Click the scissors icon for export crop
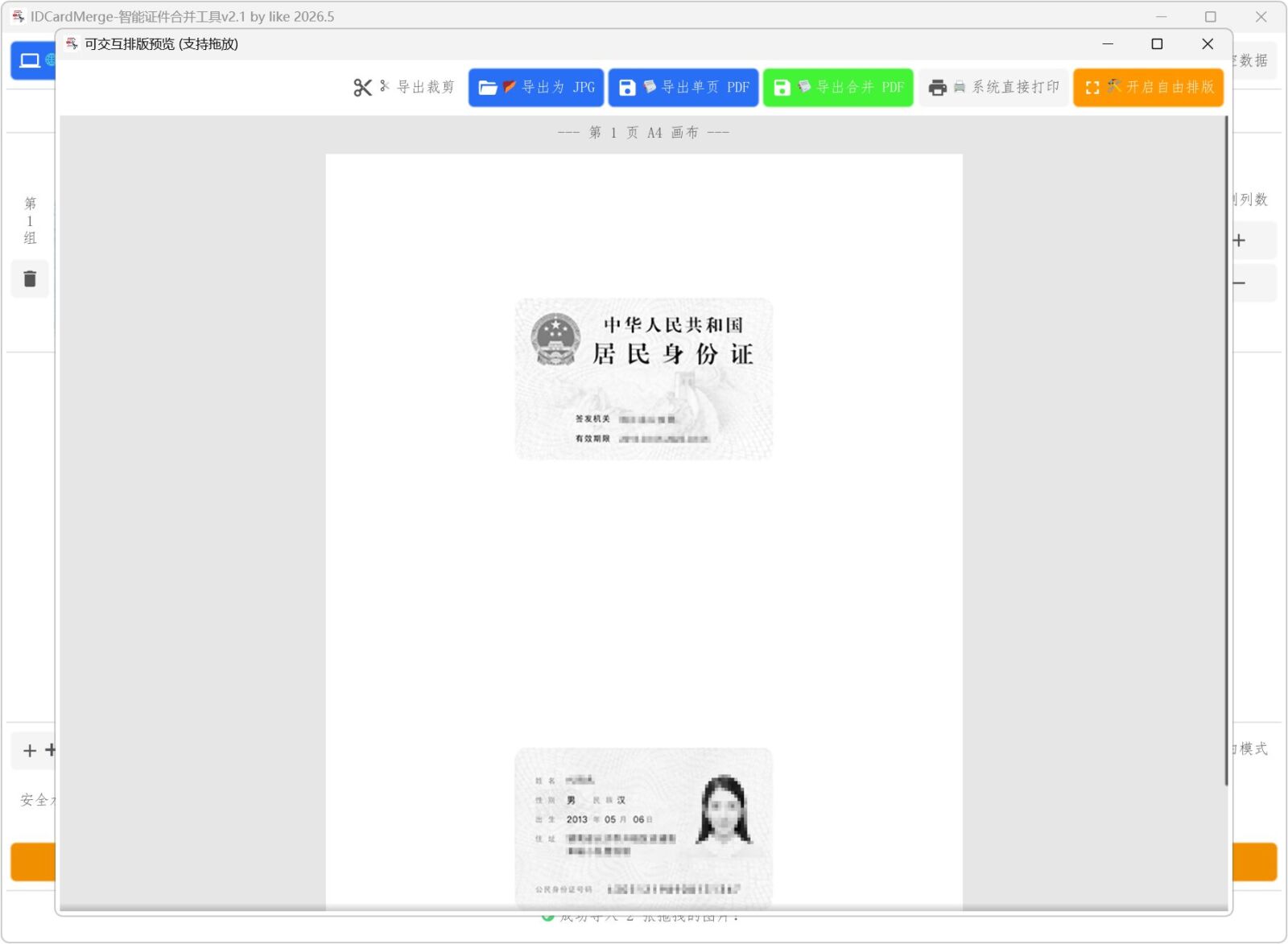The height and width of the screenshot is (944, 1288). pos(363,88)
